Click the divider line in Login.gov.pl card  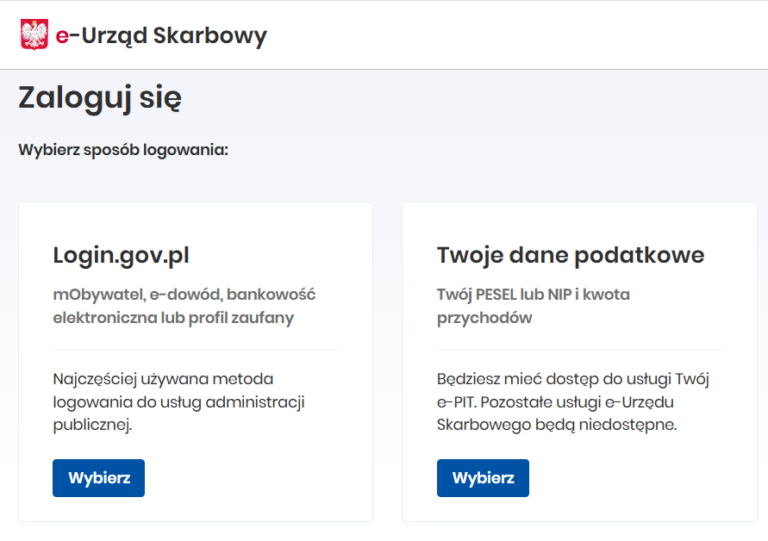coord(195,350)
